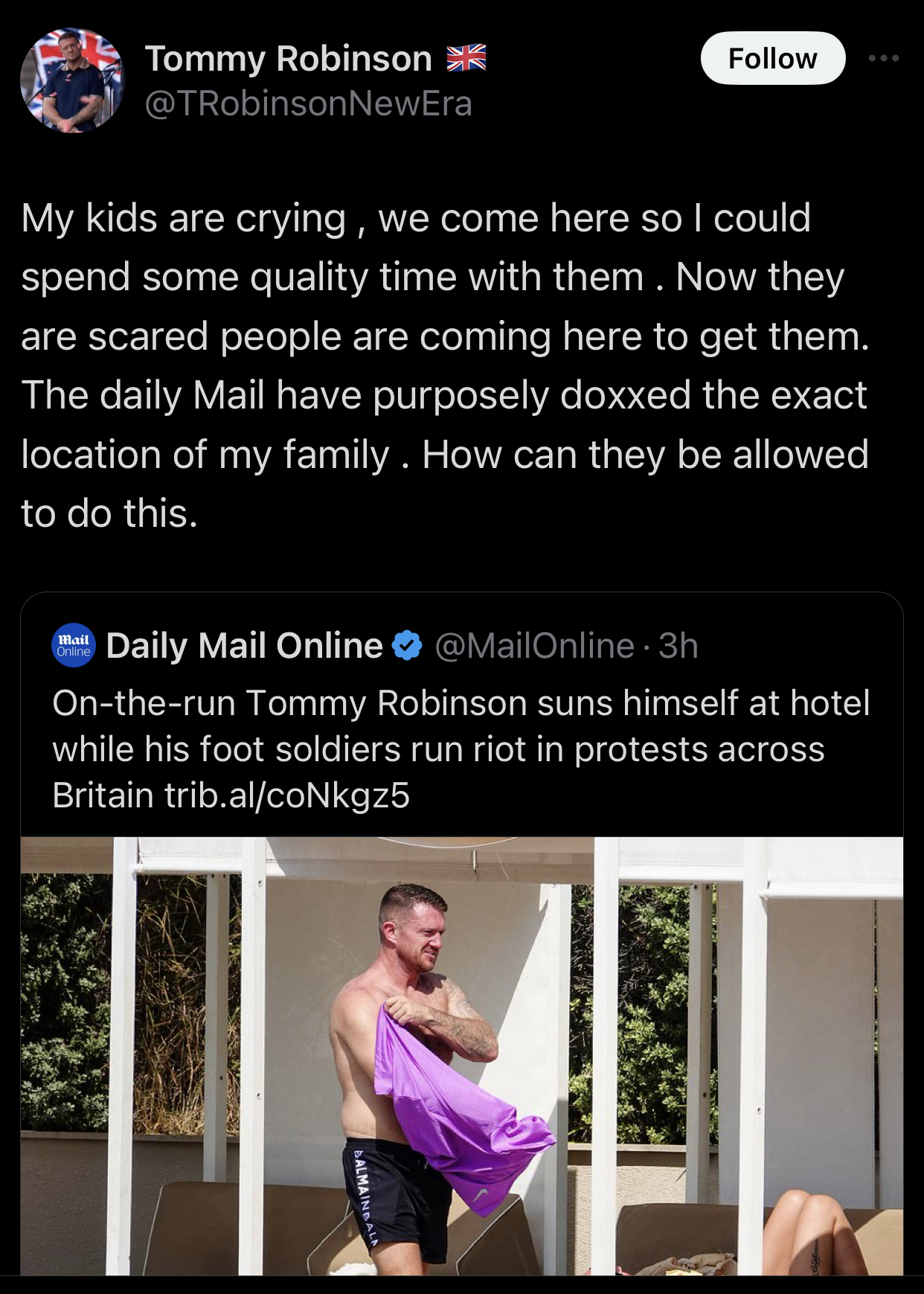The width and height of the screenshot is (924, 1294).
Task: Click the black Balmain shorts in photo
Action: (x=394, y=1198)
